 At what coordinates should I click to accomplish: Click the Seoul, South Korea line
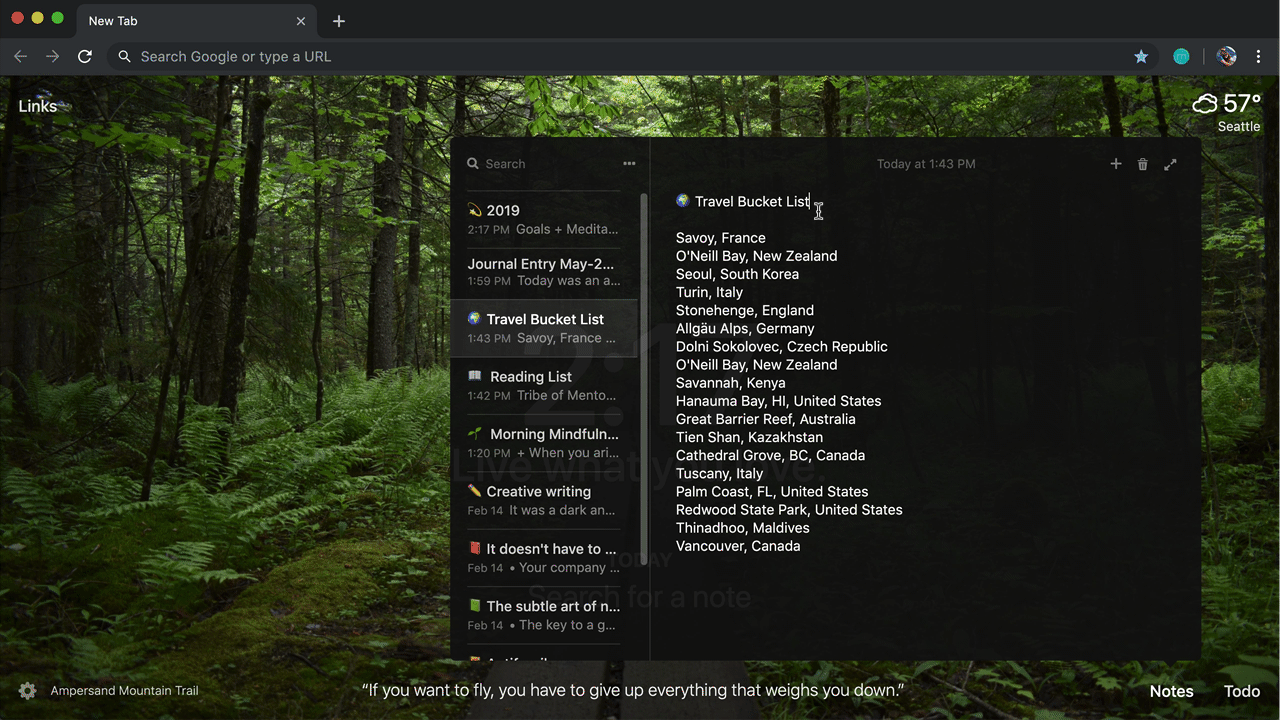(737, 274)
